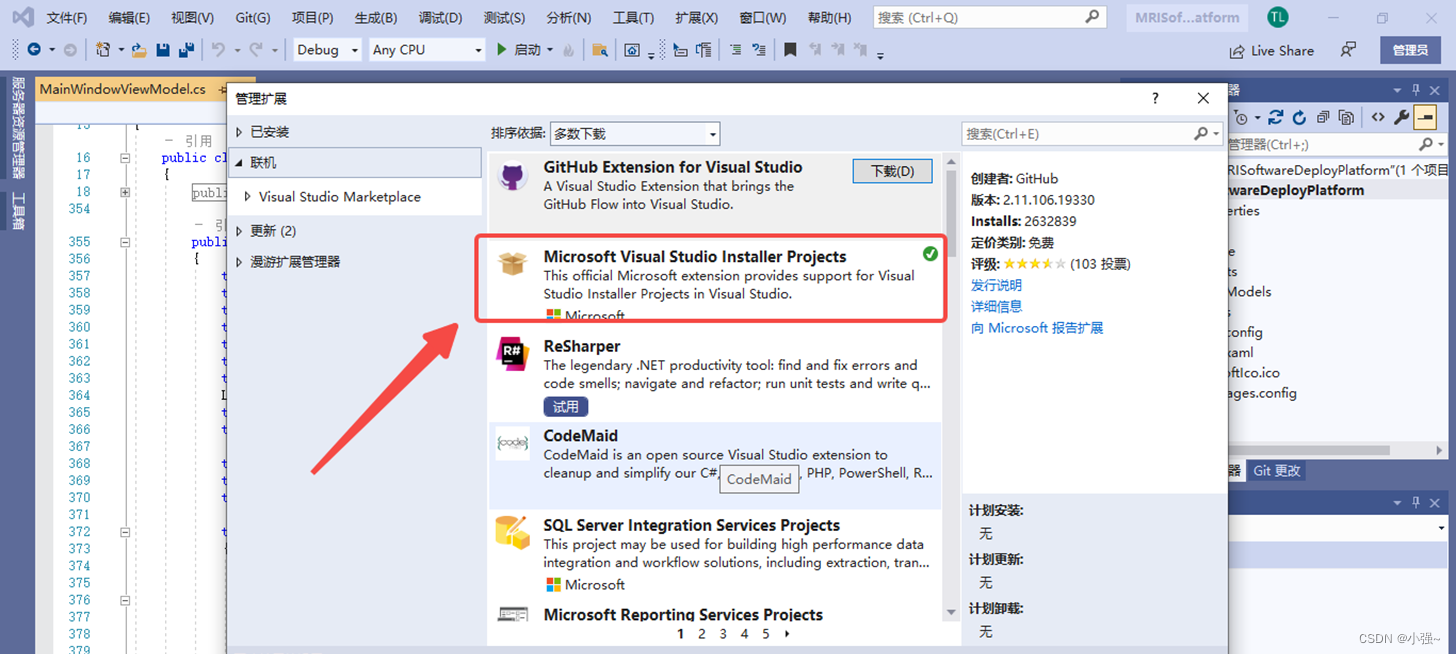Click the next page arrow in pagination
Screen dimensions: 1456x654
click(787, 633)
